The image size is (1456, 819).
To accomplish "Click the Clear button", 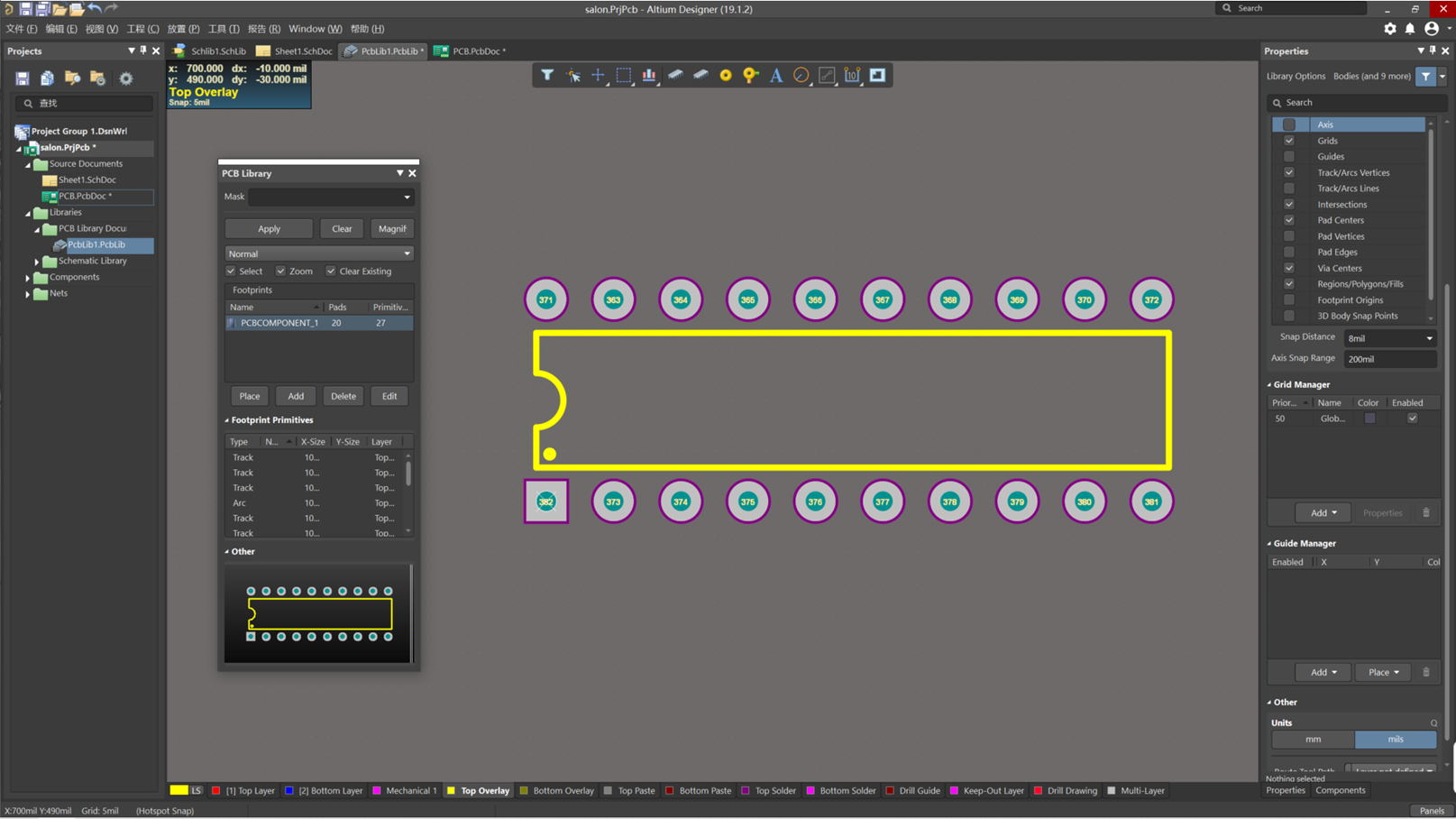I will tap(342, 229).
